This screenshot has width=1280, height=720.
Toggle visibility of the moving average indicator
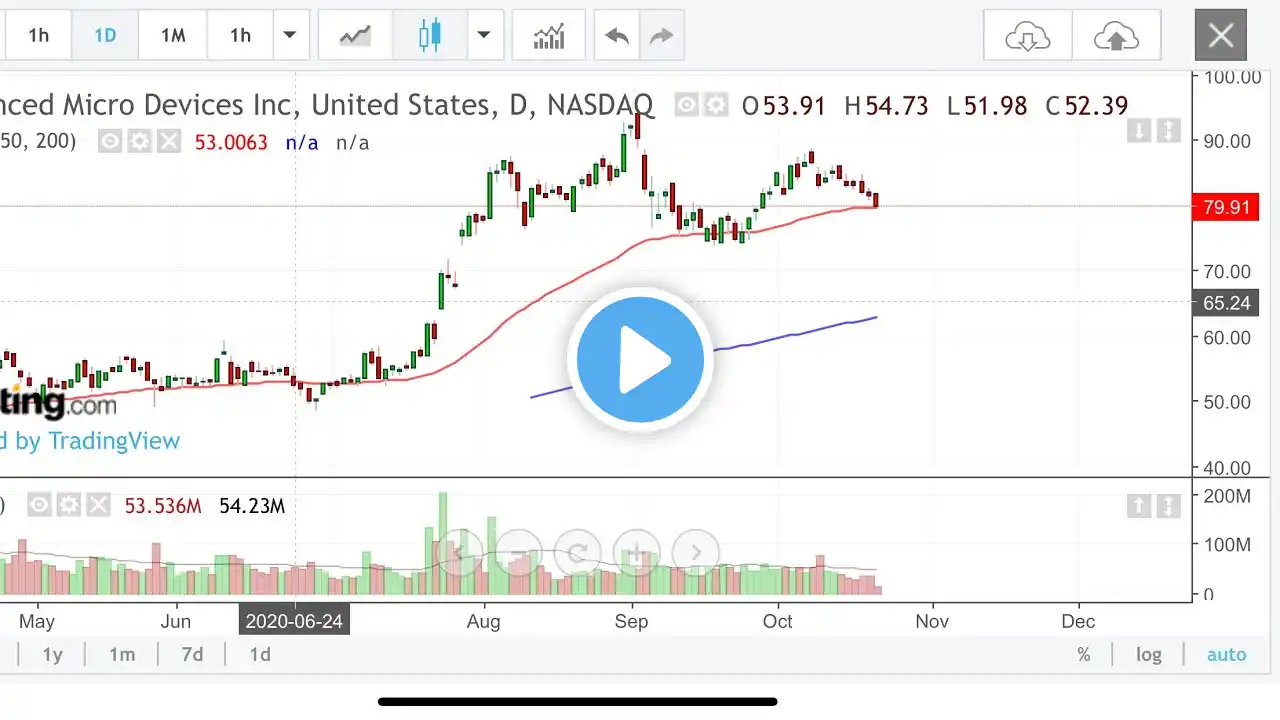click(x=110, y=142)
